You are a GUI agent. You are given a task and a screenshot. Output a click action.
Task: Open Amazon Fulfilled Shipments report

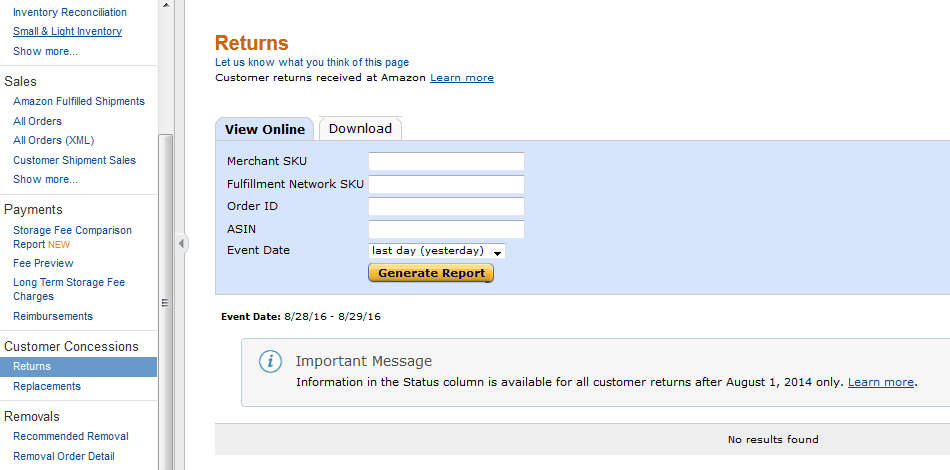(x=79, y=102)
